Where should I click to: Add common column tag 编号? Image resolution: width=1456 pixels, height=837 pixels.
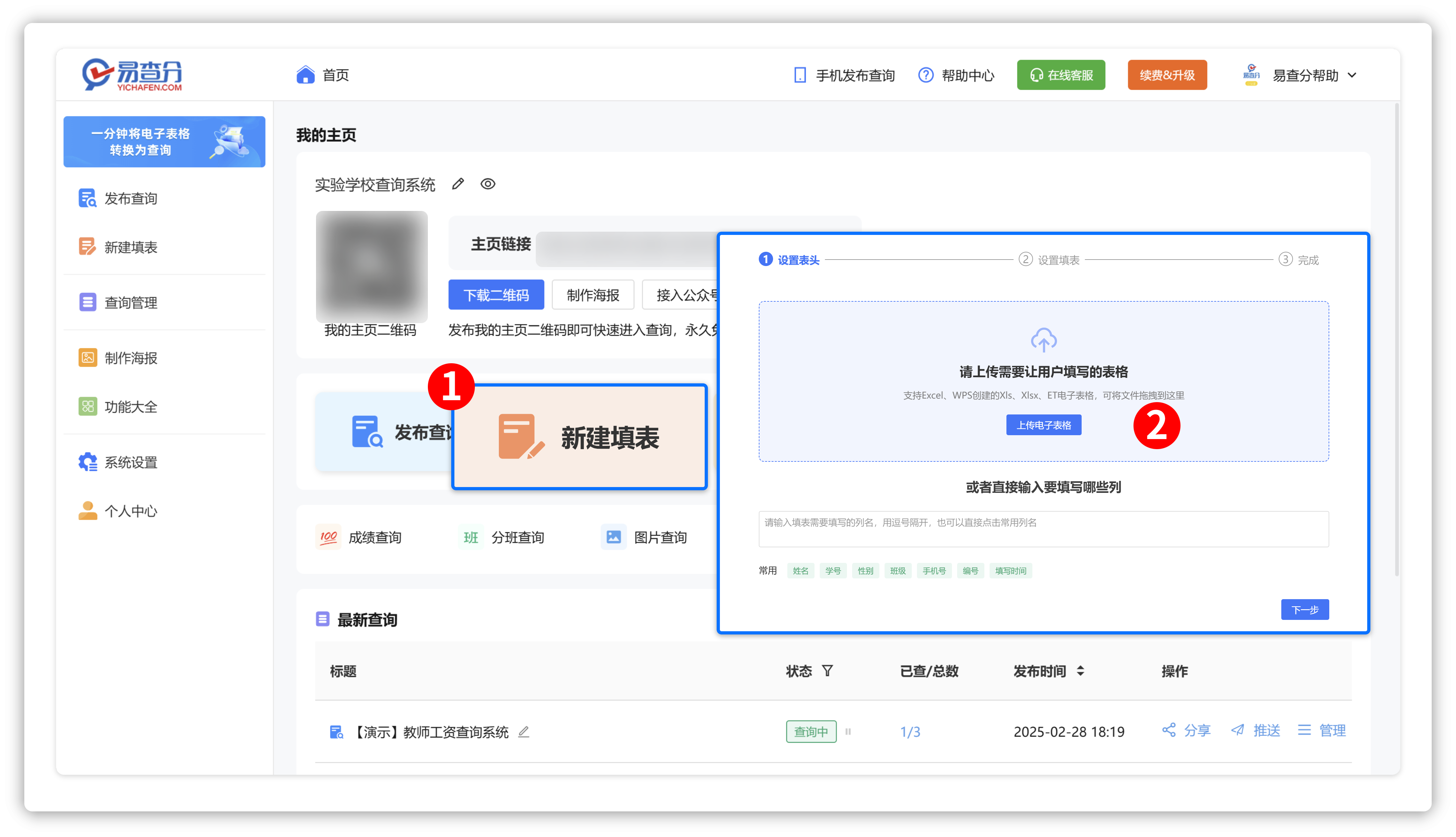point(970,571)
